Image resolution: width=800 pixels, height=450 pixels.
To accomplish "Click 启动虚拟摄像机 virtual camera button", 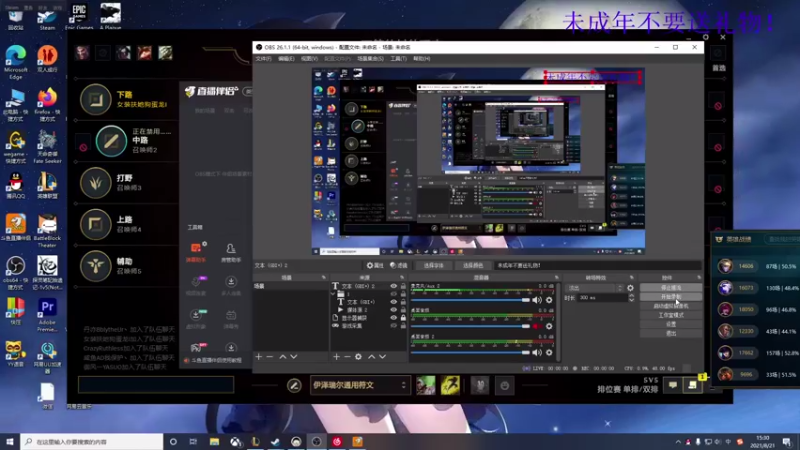I will pos(671,306).
